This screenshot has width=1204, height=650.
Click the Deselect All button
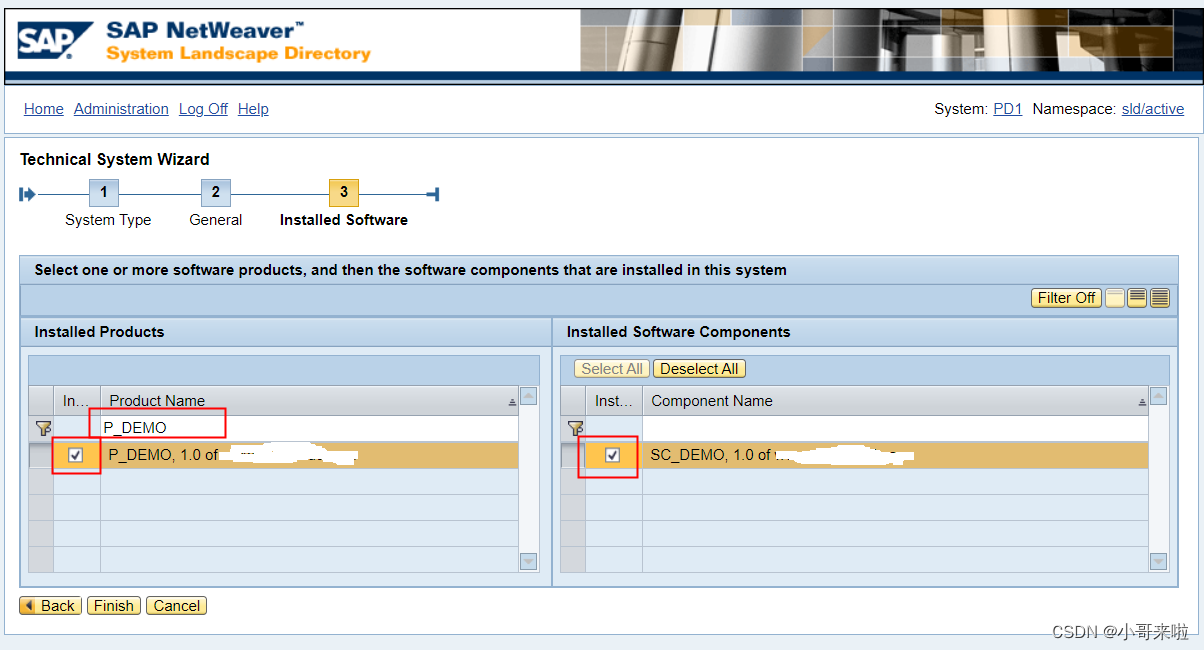point(698,368)
